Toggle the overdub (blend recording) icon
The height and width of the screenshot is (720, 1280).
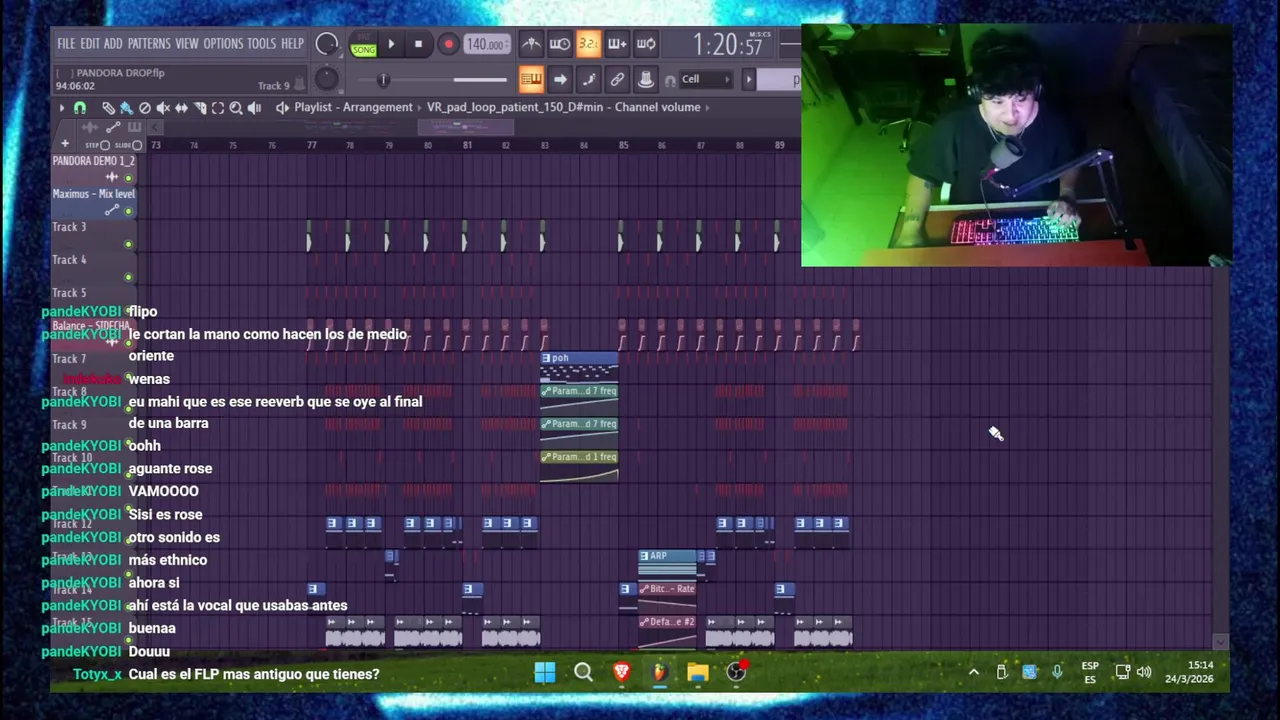pyautogui.click(x=617, y=44)
